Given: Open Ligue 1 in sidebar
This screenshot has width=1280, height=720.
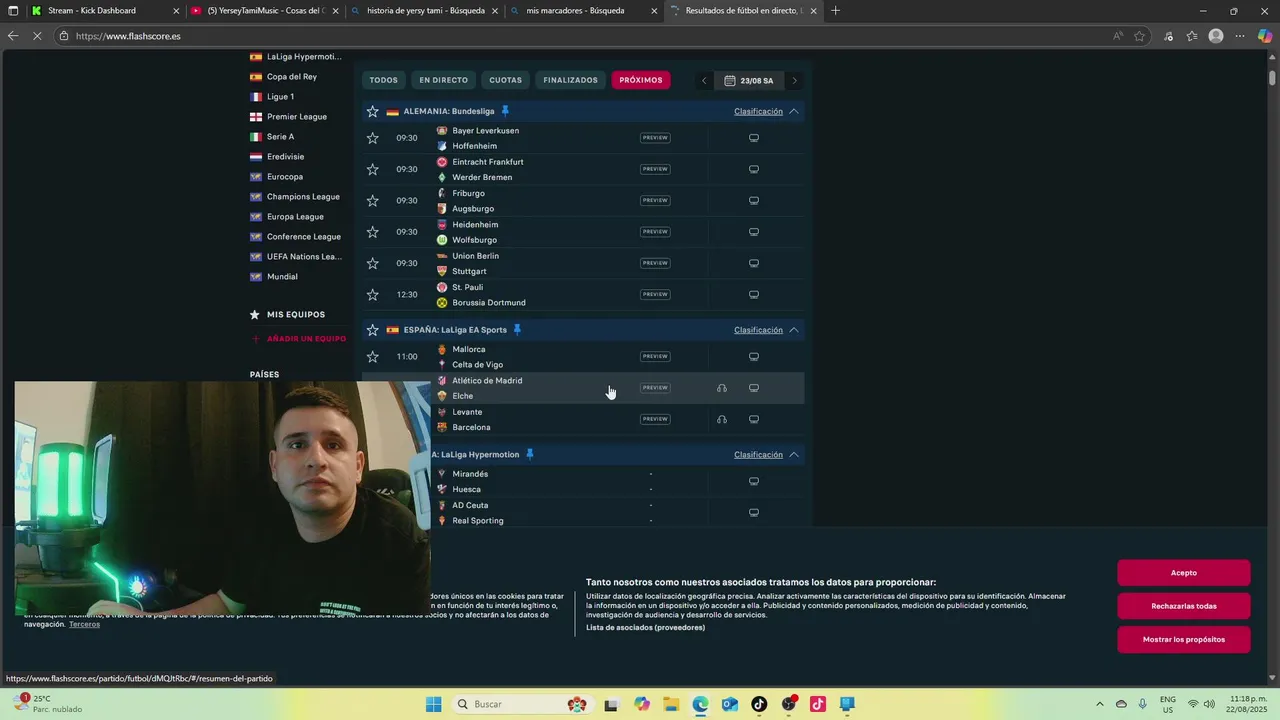Looking at the screenshot, I should coord(280,97).
